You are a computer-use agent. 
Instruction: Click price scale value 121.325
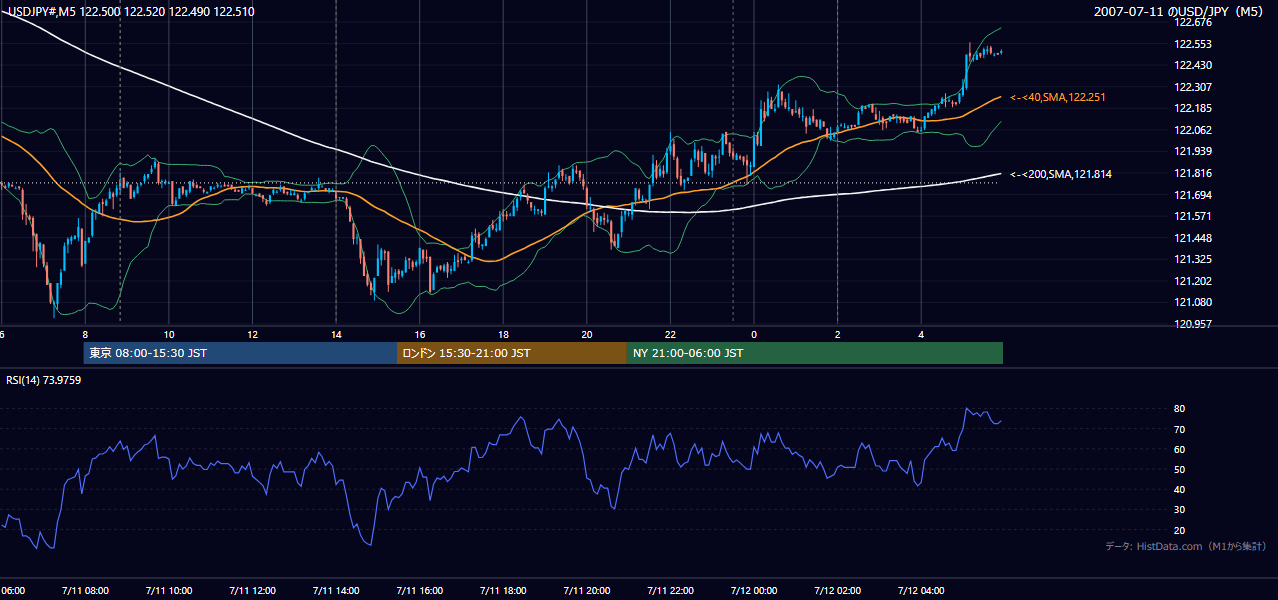pyautogui.click(x=1192, y=259)
